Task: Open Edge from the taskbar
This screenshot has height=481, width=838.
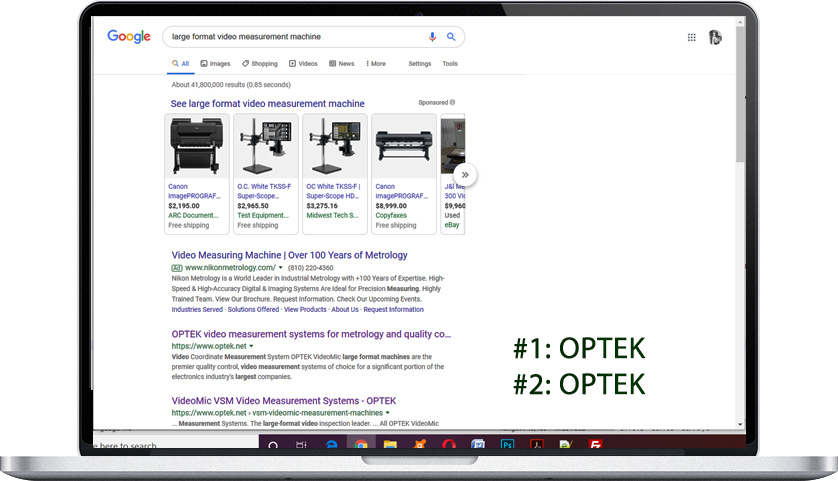Action: (x=332, y=444)
